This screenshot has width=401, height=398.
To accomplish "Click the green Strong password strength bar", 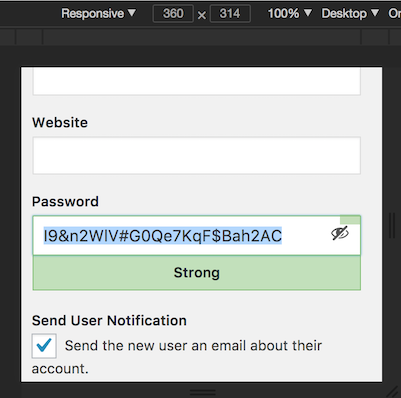I will click(196, 273).
